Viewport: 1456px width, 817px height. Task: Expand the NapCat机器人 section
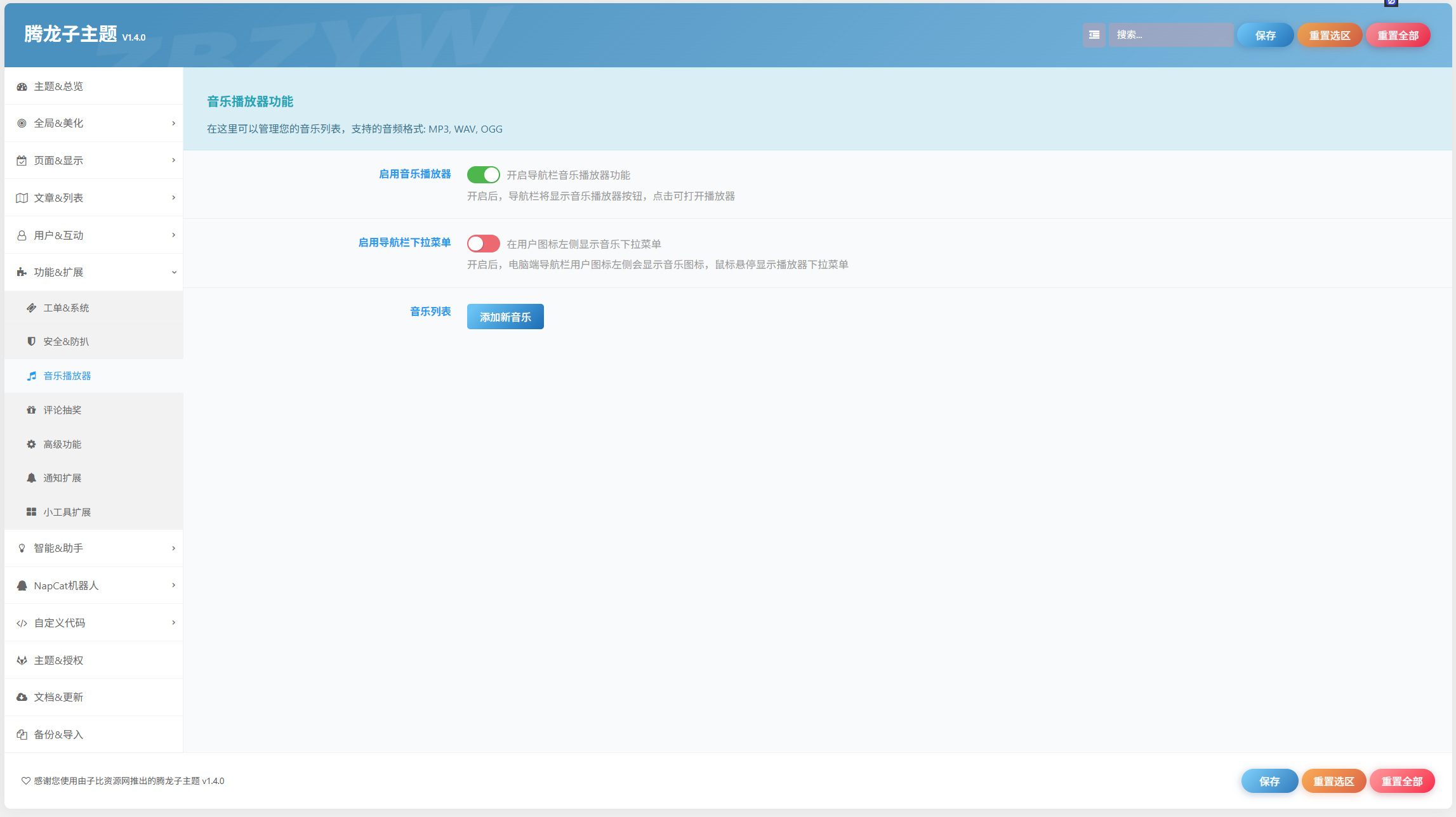(x=93, y=585)
